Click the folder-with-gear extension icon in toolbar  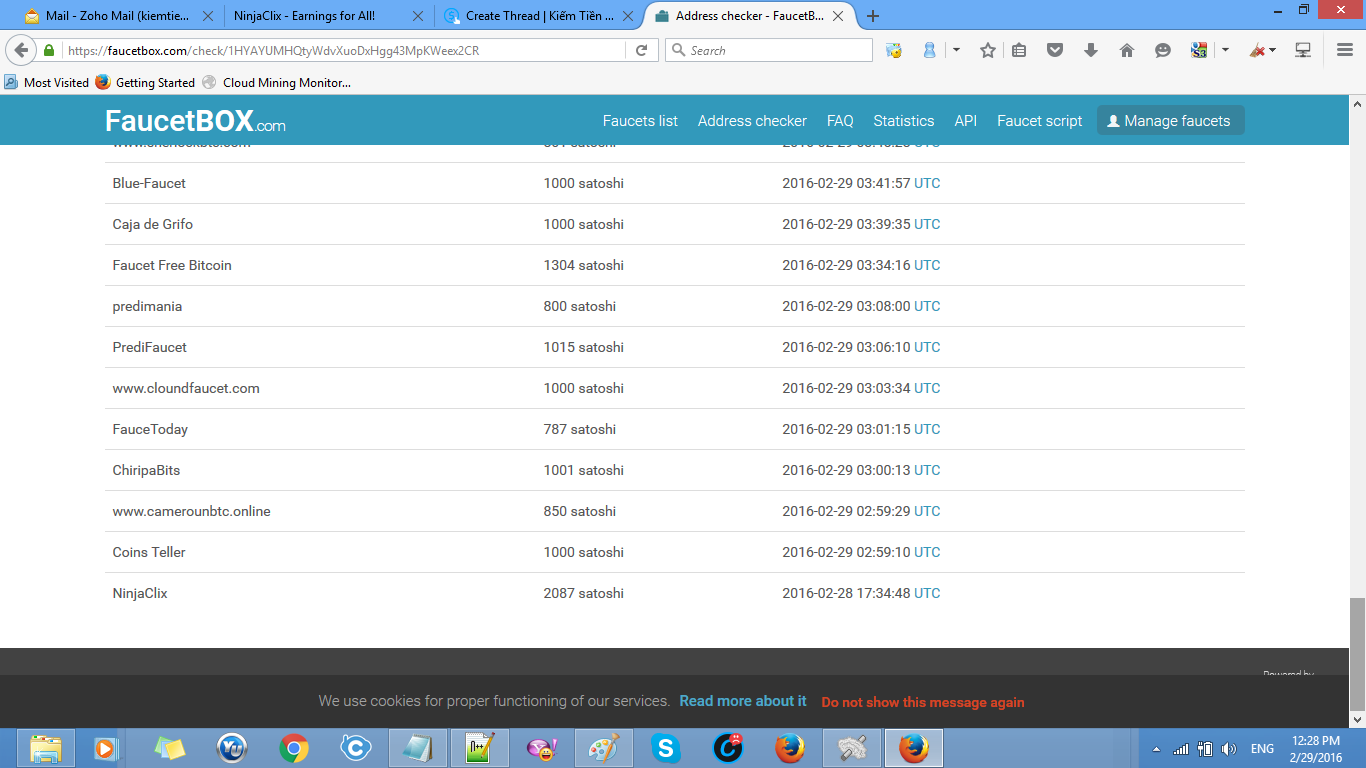[x=894, y=50]
